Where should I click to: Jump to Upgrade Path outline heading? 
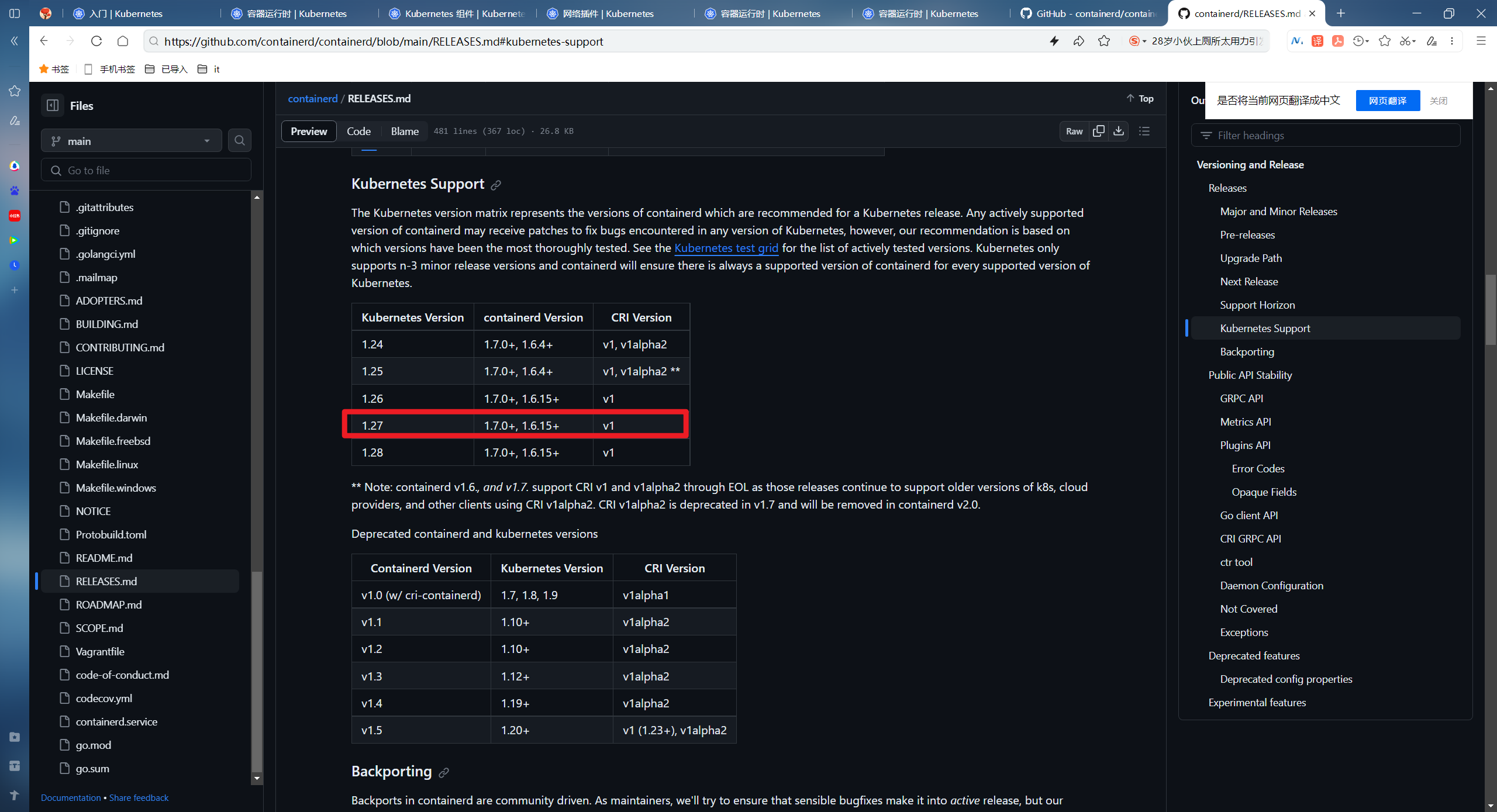tap(1251, 258)
